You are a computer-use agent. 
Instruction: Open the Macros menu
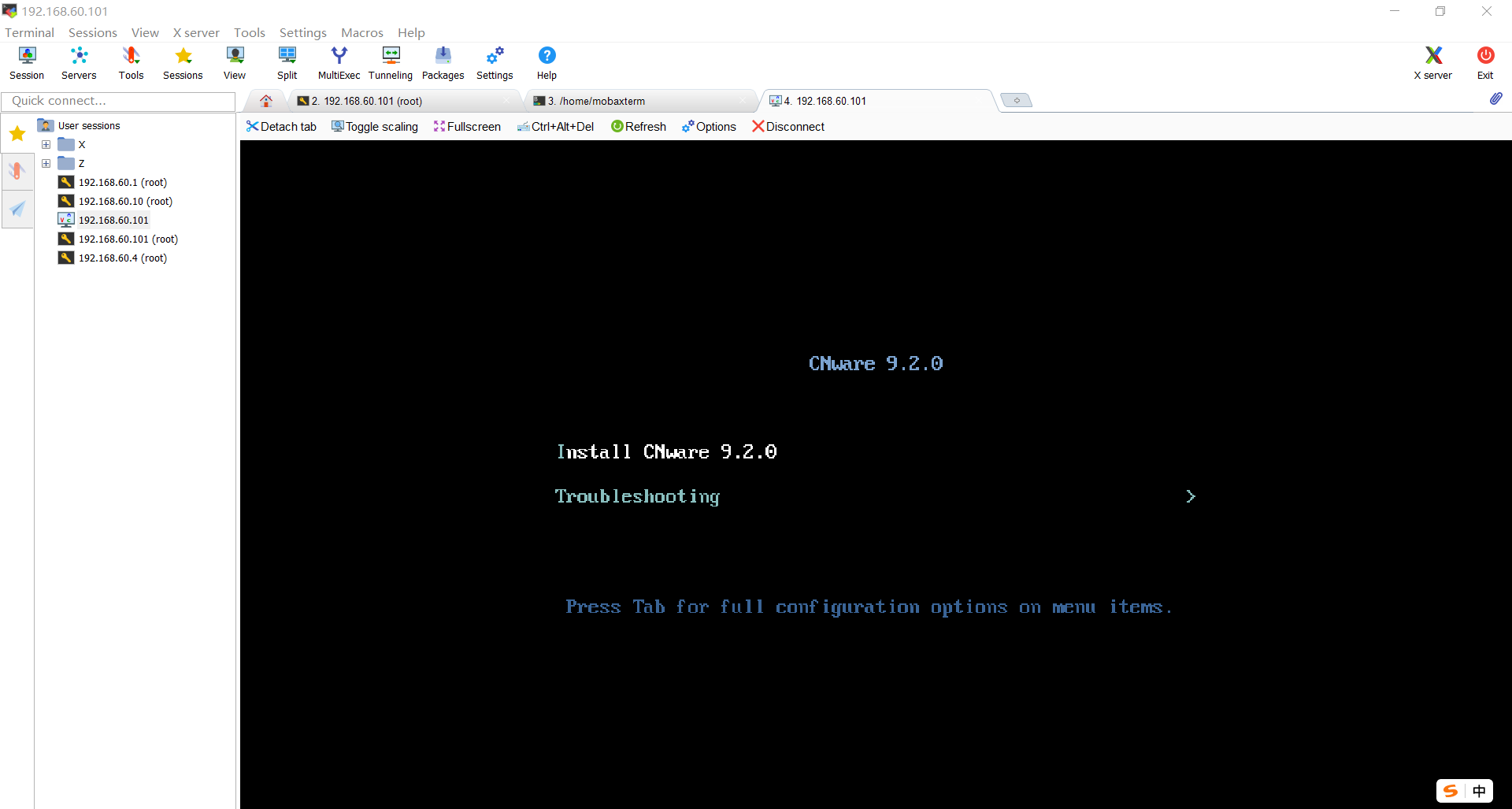pyautogui.click(x=362, y=32)
